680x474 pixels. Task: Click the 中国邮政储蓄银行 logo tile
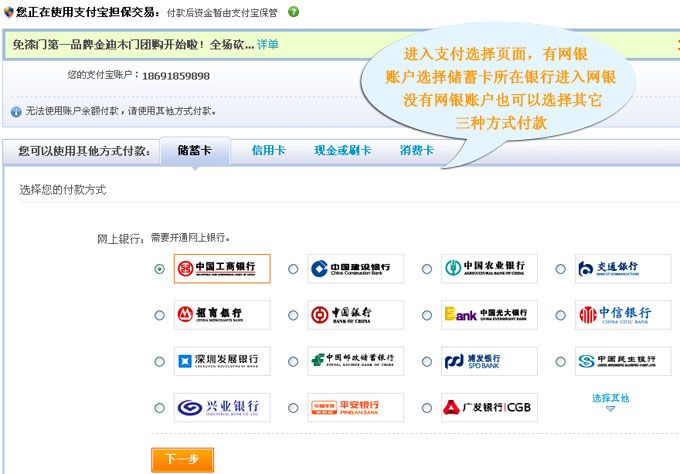pos(356,361)
